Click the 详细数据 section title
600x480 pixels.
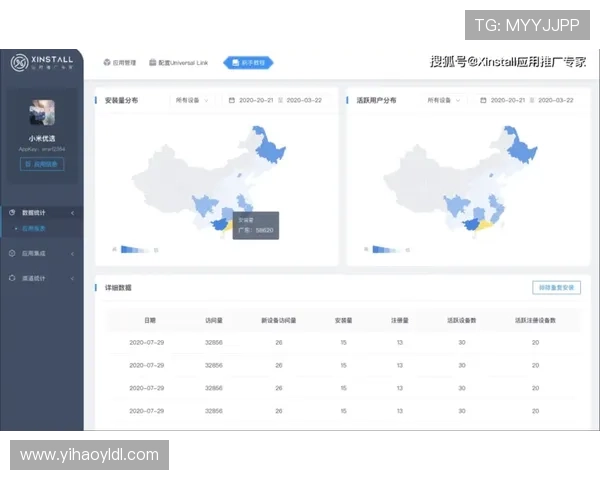click(118, 287)
